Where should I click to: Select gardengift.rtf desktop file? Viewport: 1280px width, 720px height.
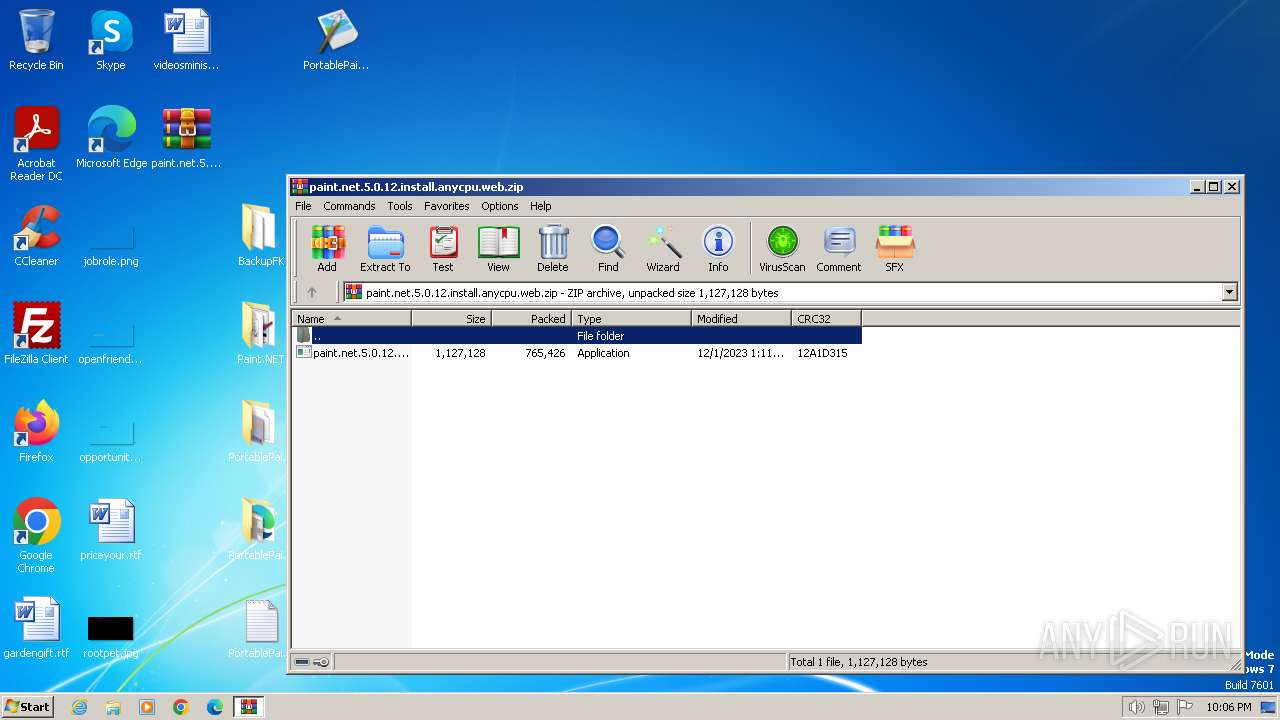[36, 628]
